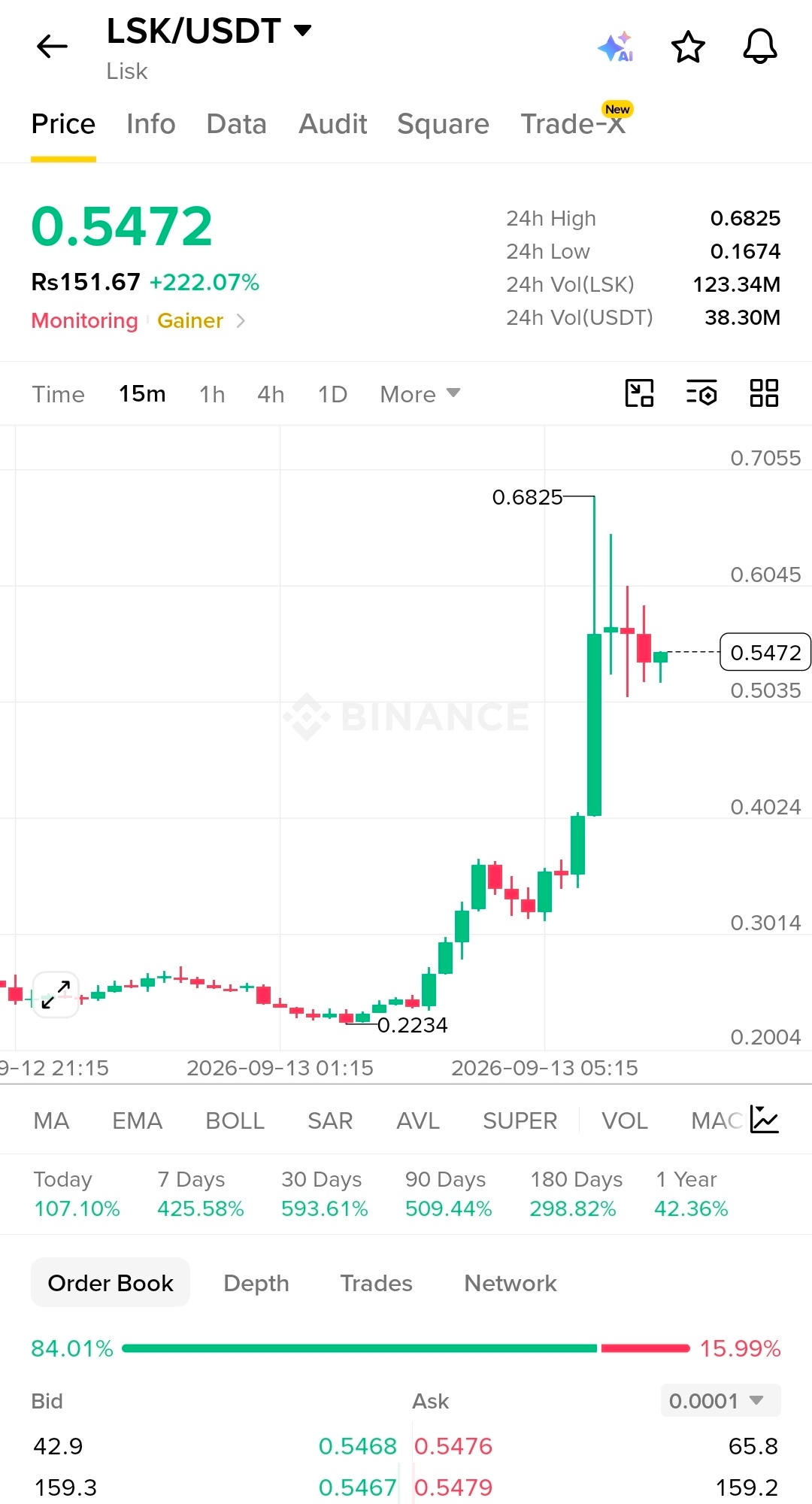Image resolution: width=812 pixels, height=1504 pixels.
Task: Open the 0.0001 precision dropdown
Action: pyautogui.click(x=720, y=1400)
